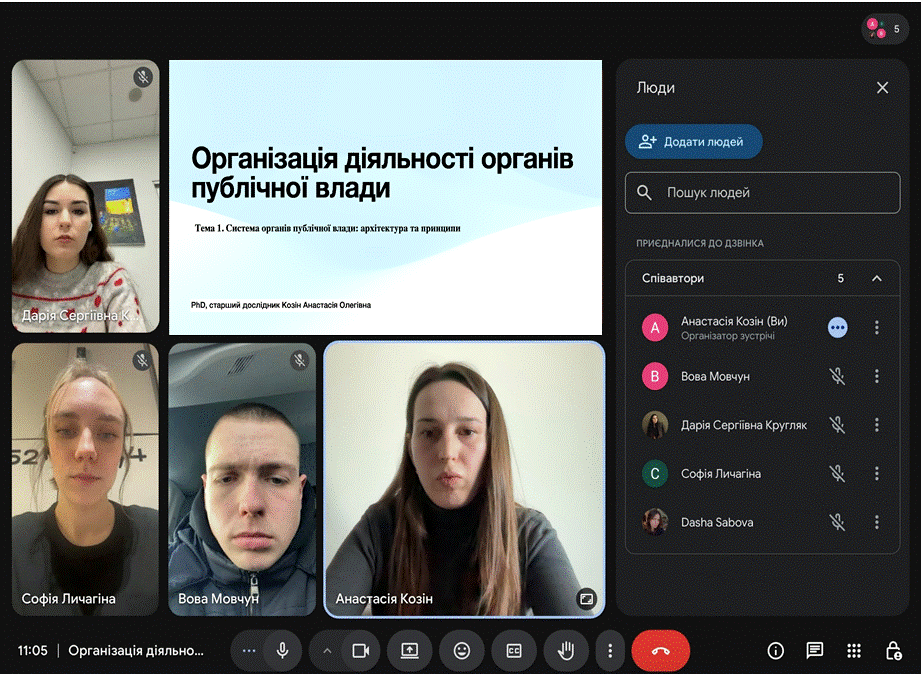Click muted mic icon on Софія Личагіна tile
The image size is (921, 674).
pyautogui.click(x=142, y=360)
